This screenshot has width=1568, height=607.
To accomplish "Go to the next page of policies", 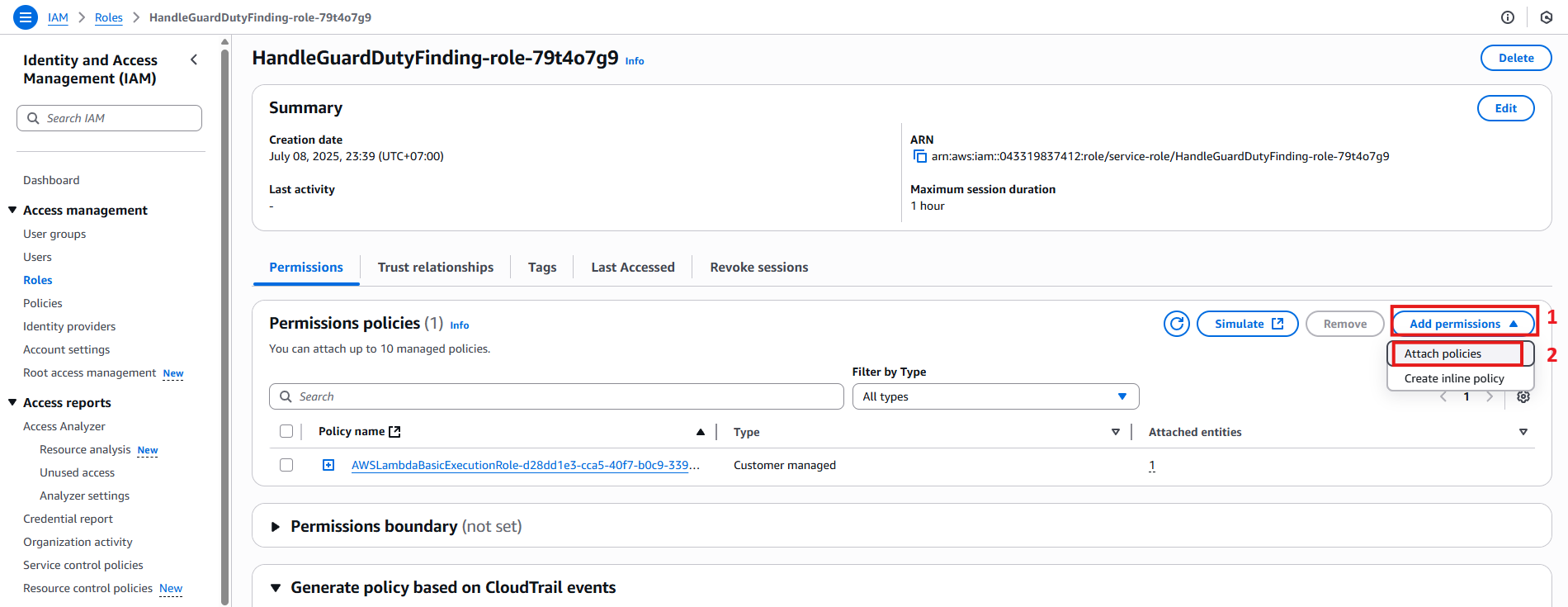I will click(1490, 396).
